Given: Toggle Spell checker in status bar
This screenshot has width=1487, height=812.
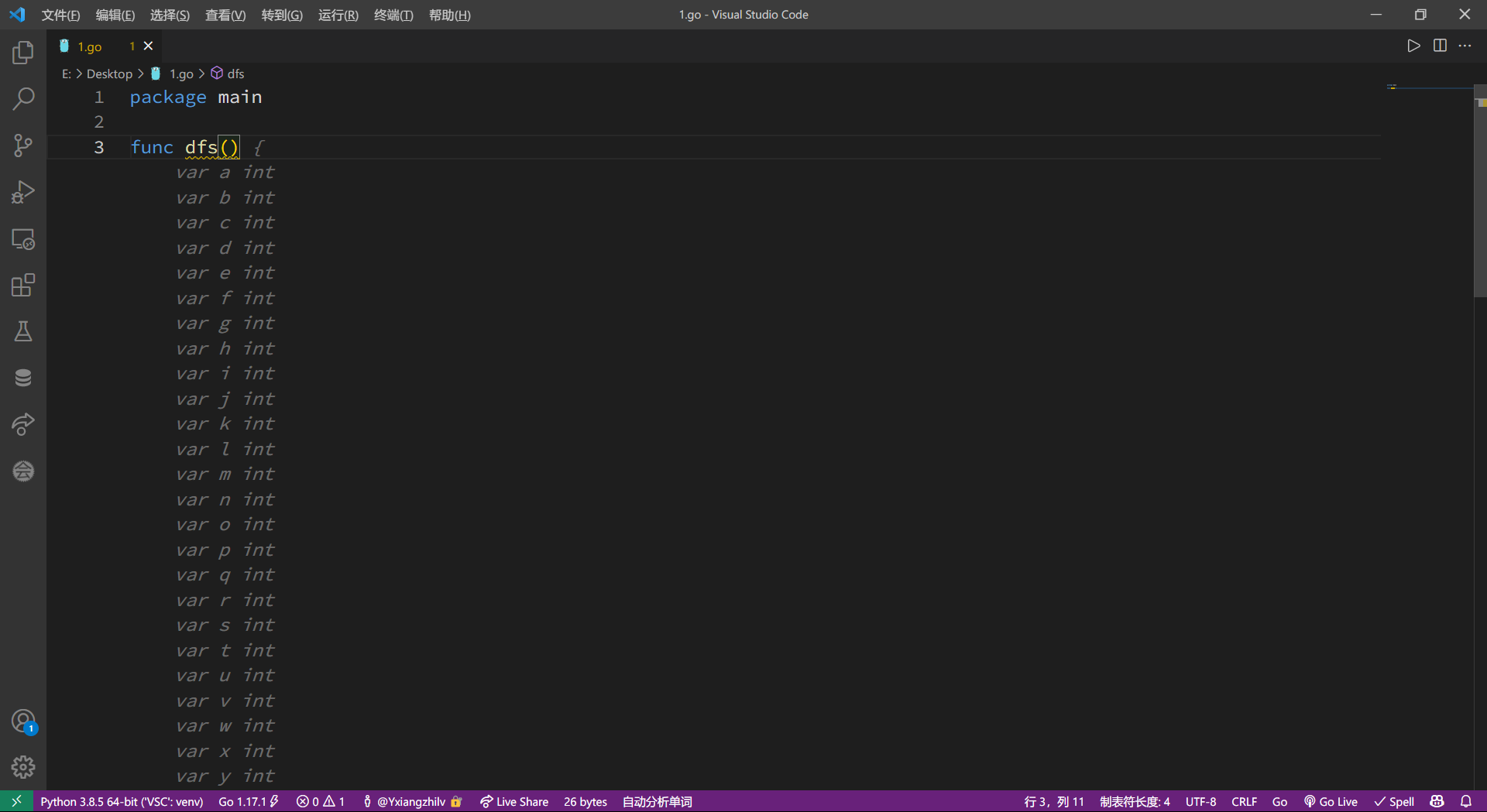Looking at the screenshot, I should (1394, 802).
